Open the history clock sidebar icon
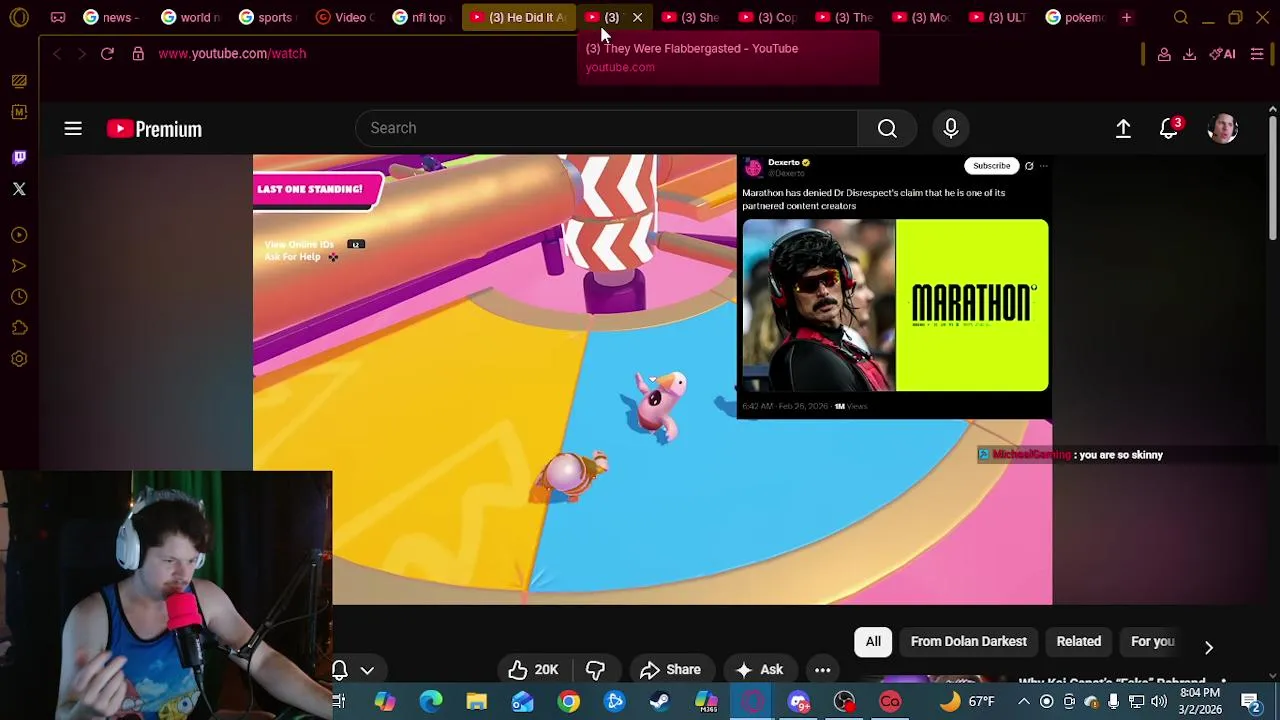The width and height of the screenshot is (1280, 720). click(x=19, y=297)
